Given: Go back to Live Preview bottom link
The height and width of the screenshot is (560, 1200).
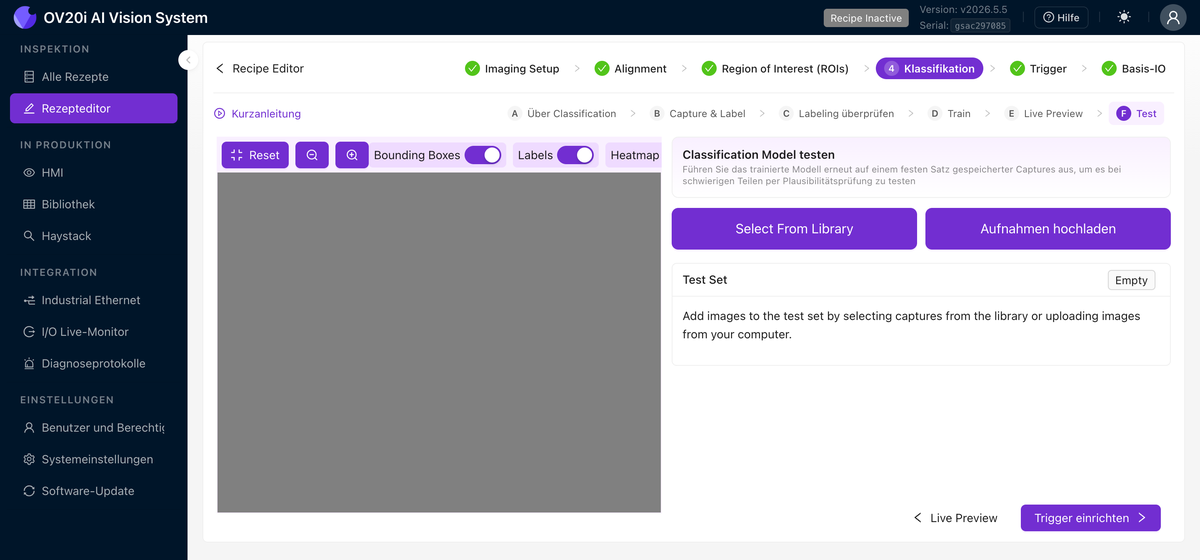Looking at the screenshot, I should 955,518.
